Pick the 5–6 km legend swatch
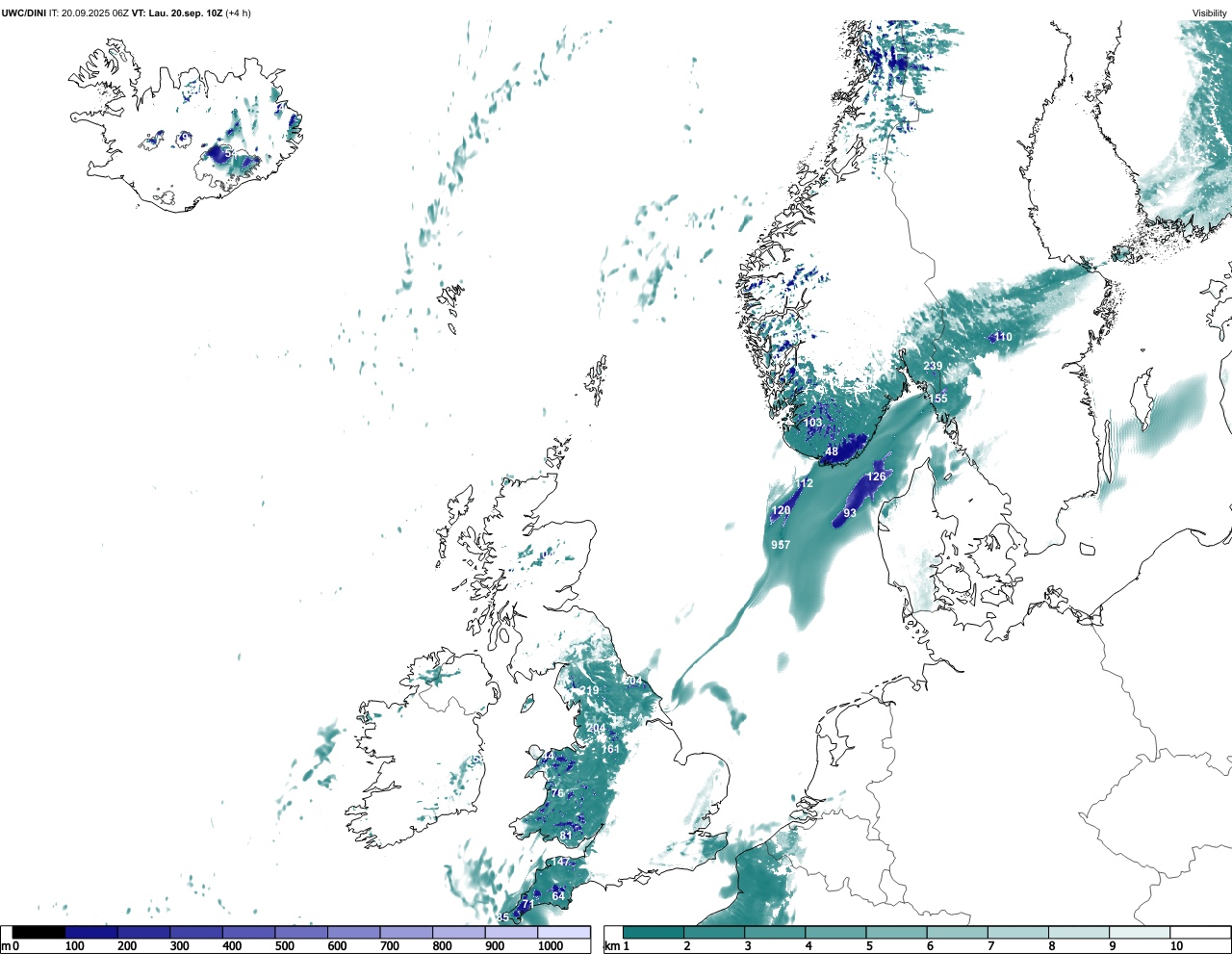The height and width of the screenshot is (954, 1232). (896, 933)
